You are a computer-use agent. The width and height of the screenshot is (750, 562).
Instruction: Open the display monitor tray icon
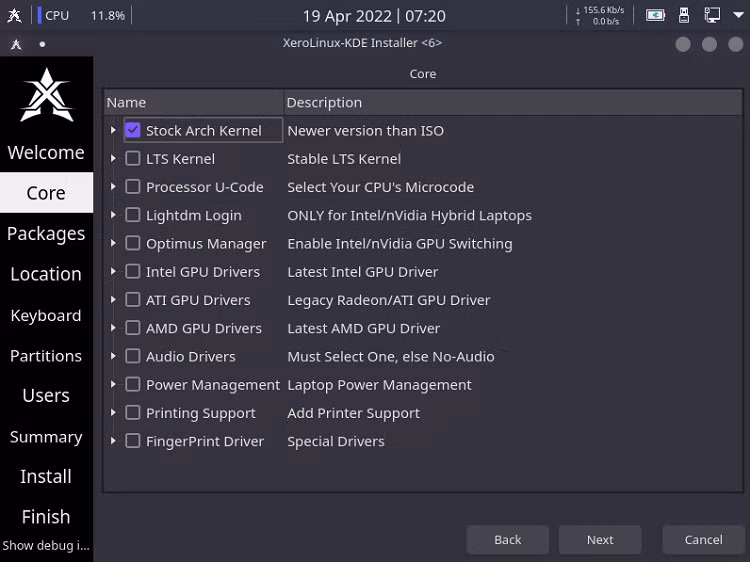[x=712, y=15]
